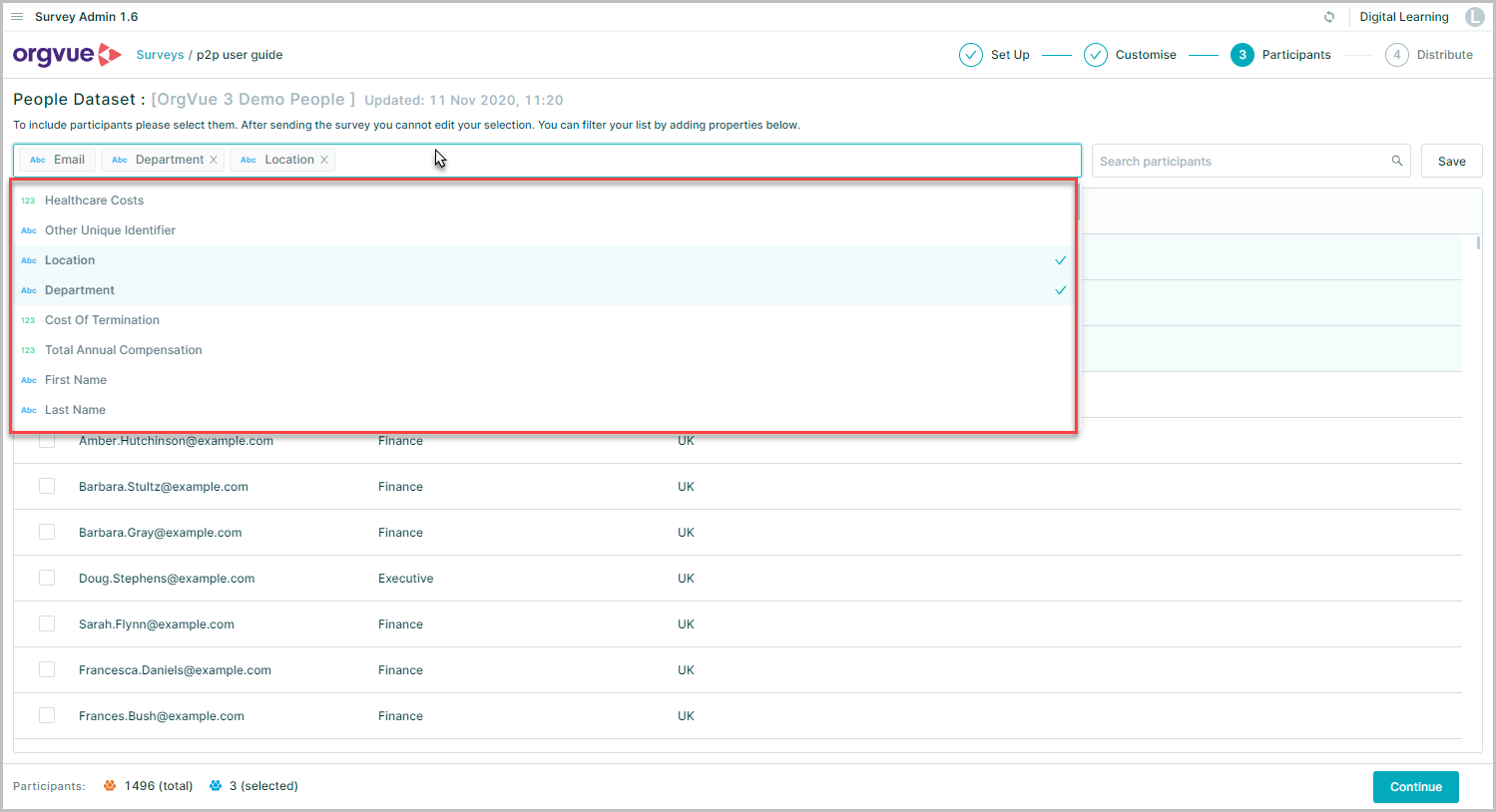Remove the Location property tag
The height and width of the screenshot is (812, 1496).
point(324,160)
